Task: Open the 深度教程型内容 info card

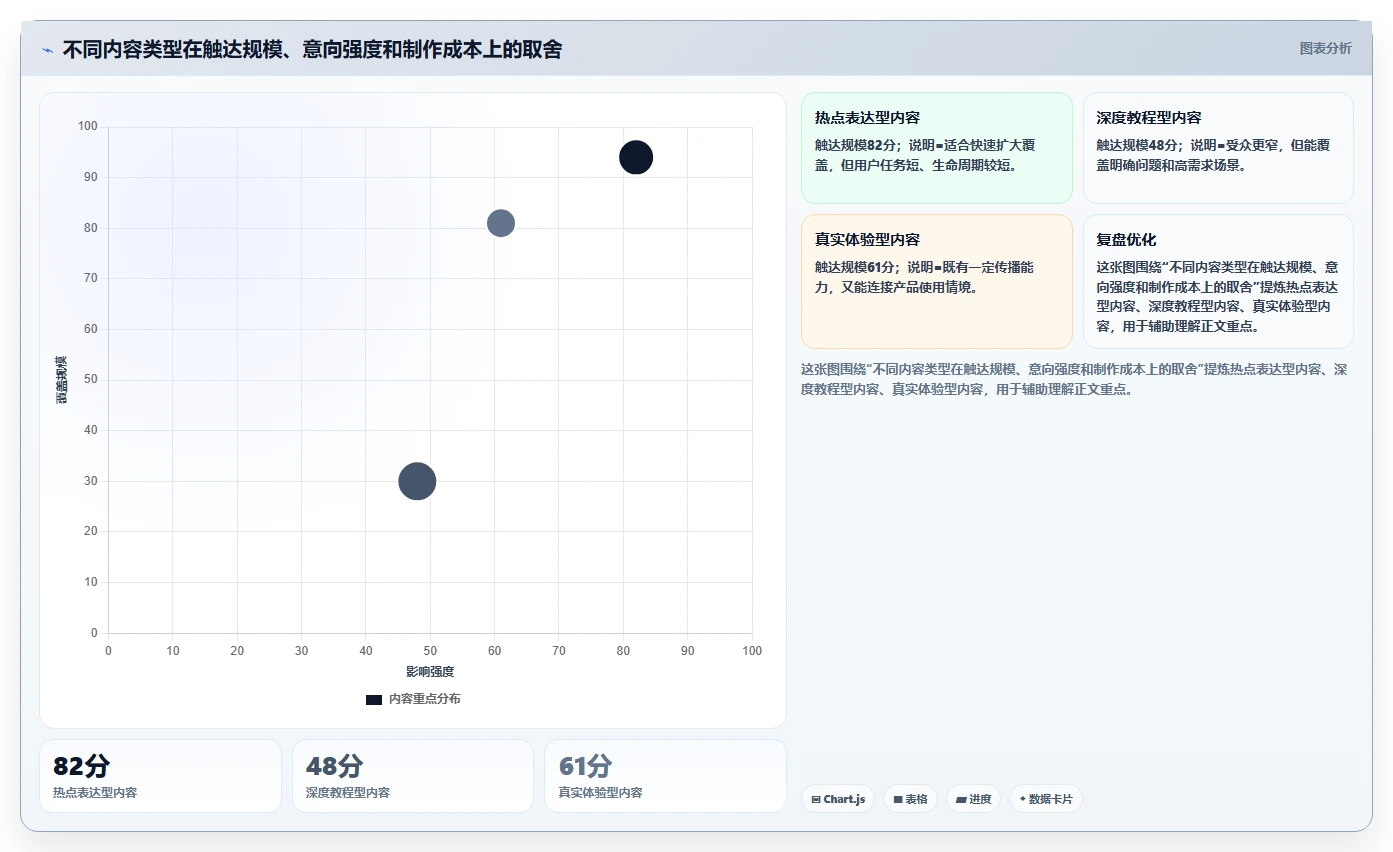Action: (x=1218, y=148)
